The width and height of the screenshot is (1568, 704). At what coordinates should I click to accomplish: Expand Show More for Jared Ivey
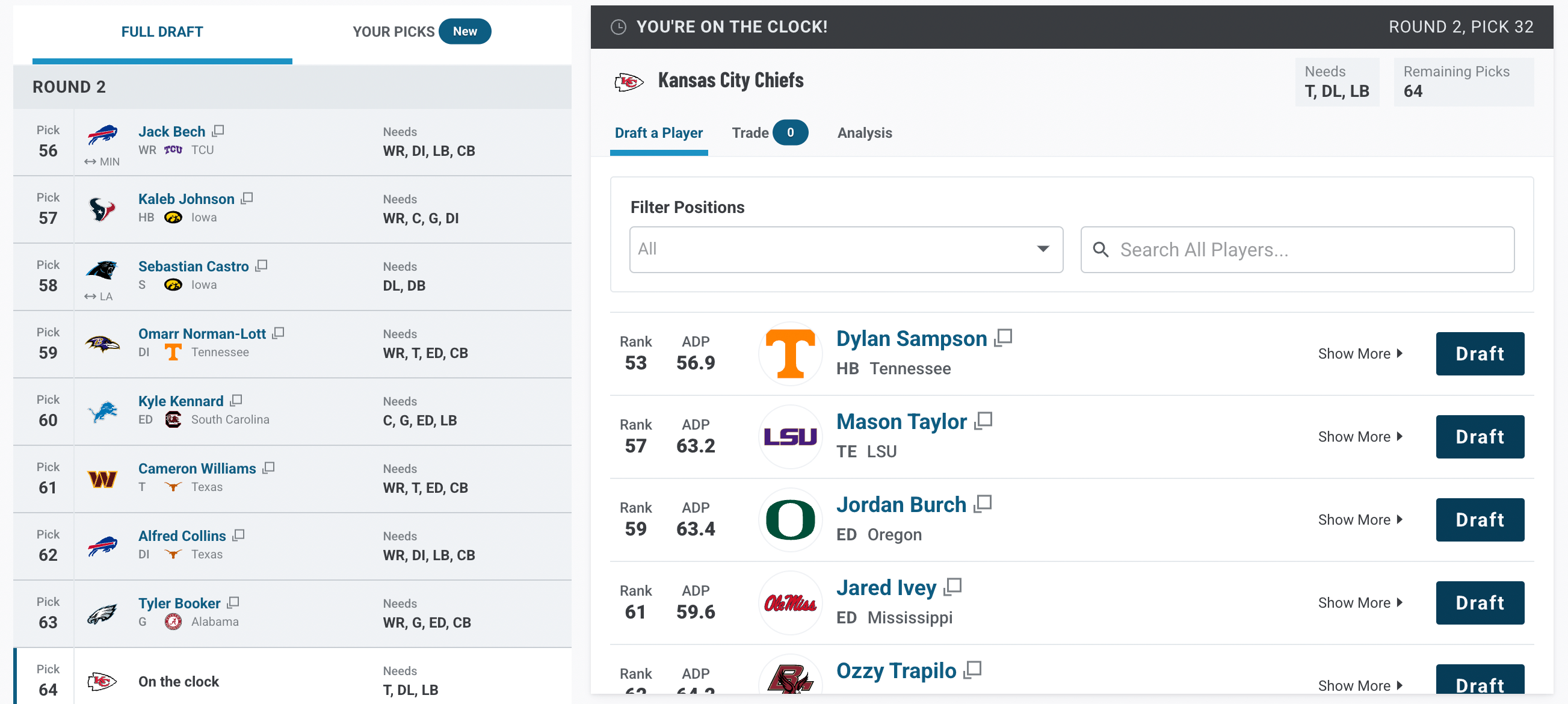tap(1360, 603)
